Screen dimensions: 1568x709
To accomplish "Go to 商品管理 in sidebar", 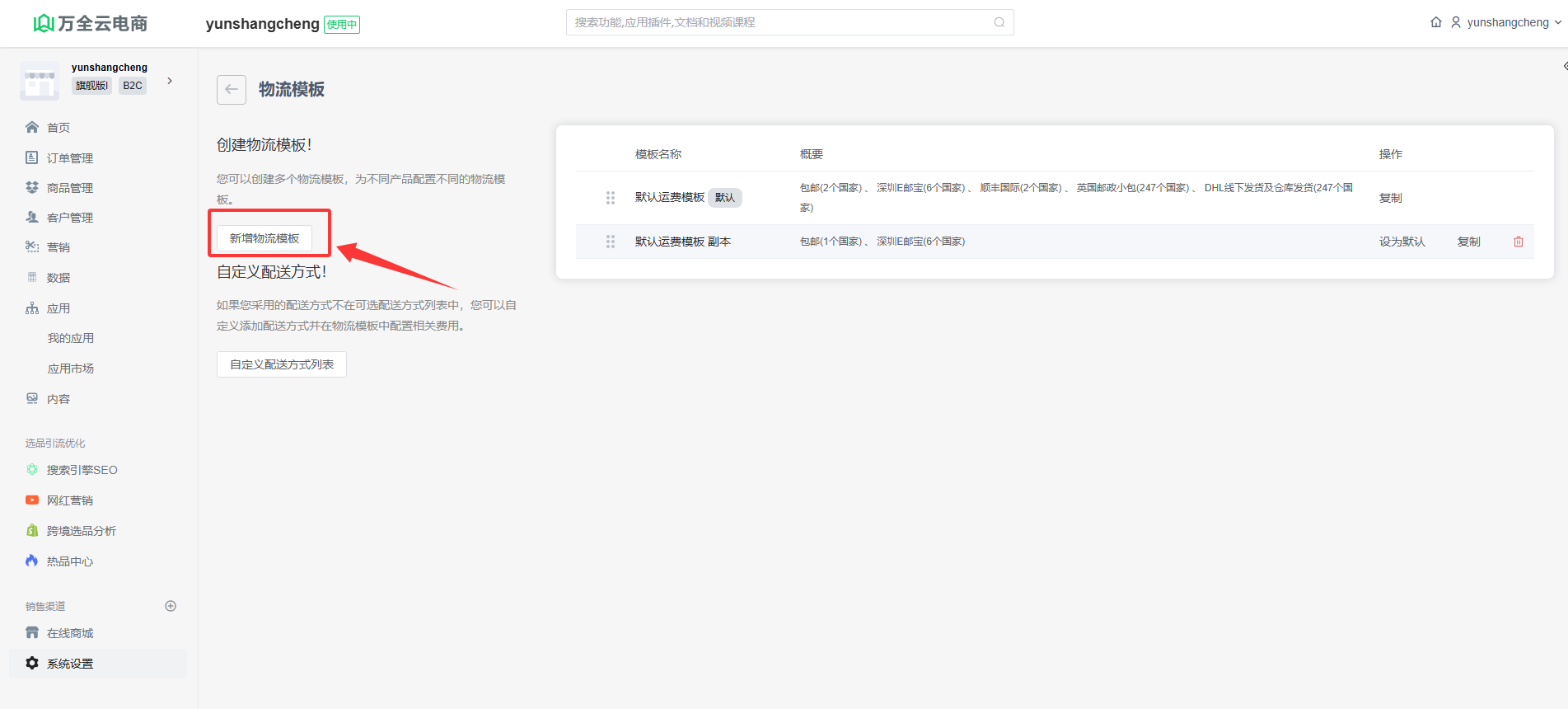I will click(69, 188).
